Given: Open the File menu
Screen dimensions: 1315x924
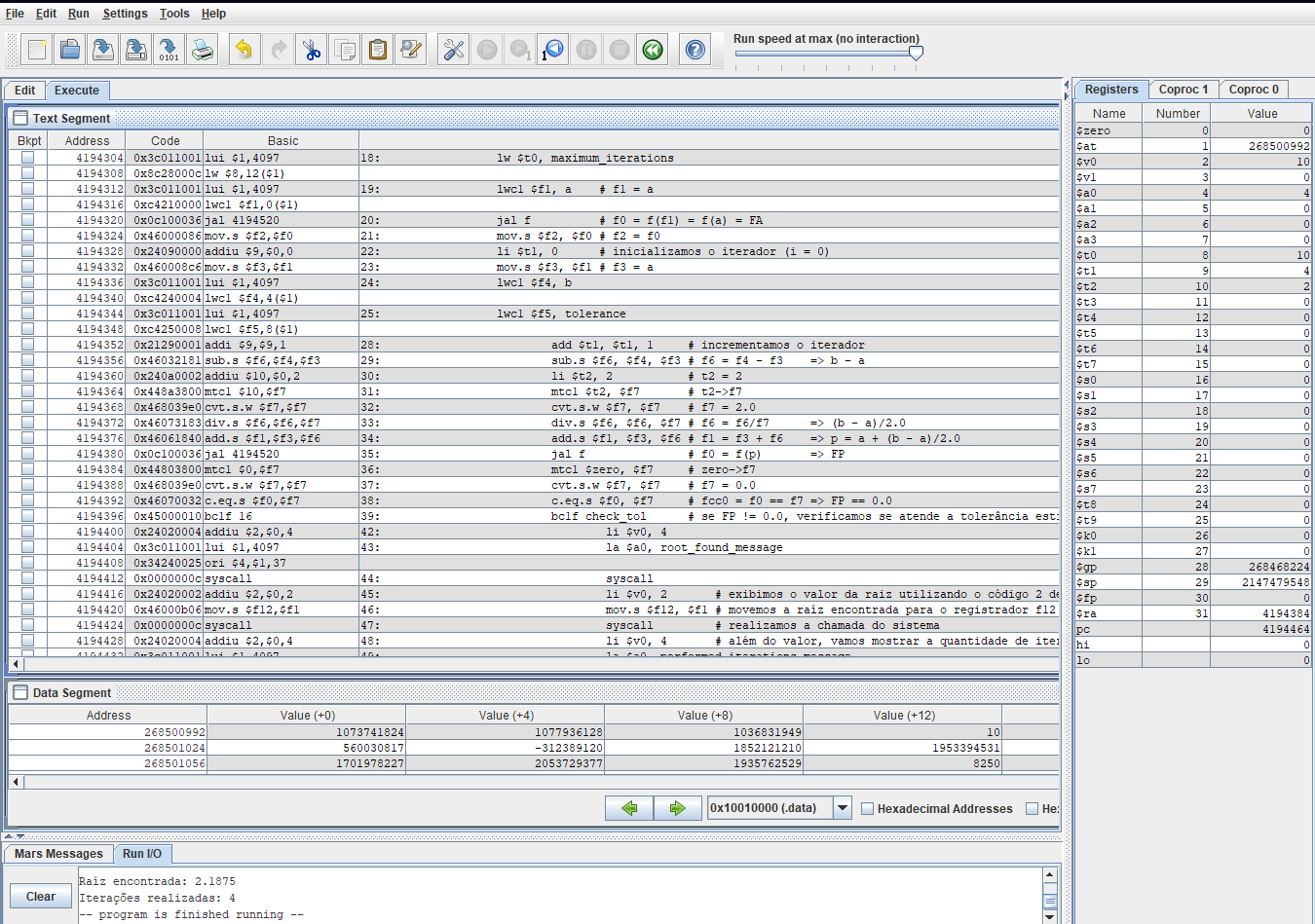Looking at the screenshot, I should click(x=15, y=14).
